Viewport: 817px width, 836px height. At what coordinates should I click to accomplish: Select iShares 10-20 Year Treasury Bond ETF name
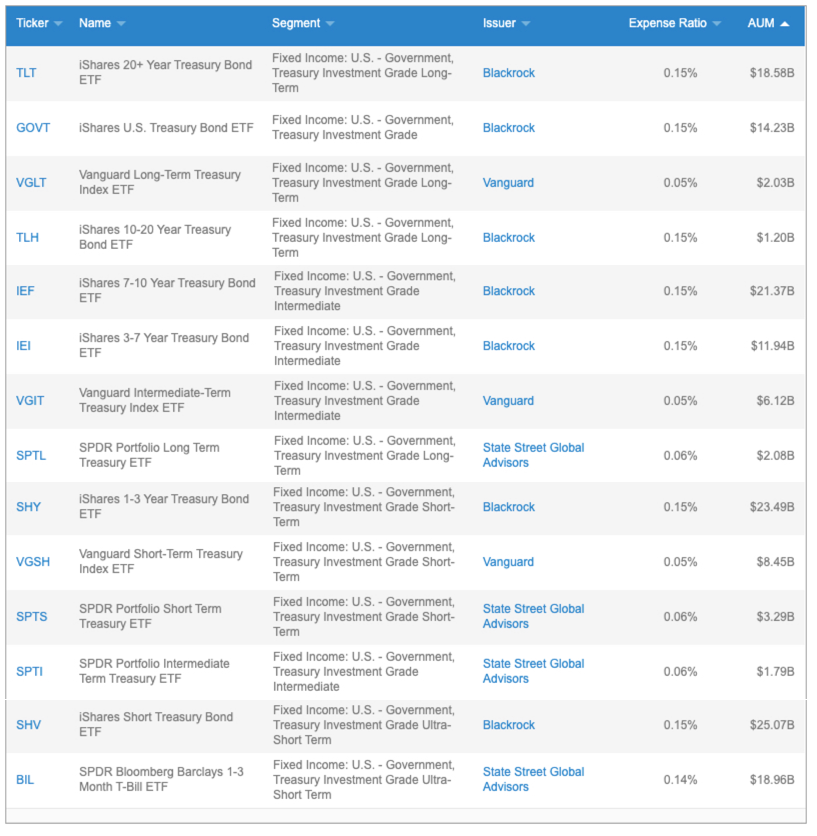(x=155, y=237)
